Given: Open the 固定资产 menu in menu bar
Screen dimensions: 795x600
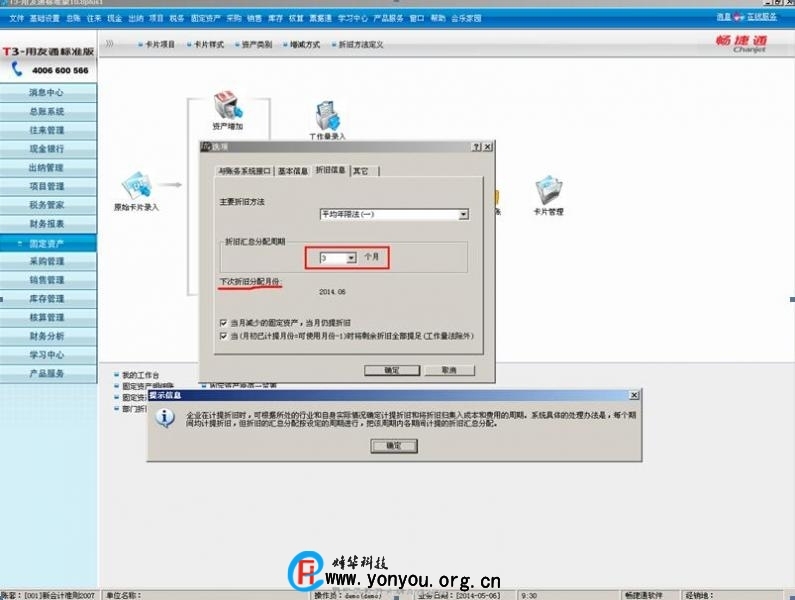Looking at the screenshot, I should click(x=205, y=18).
